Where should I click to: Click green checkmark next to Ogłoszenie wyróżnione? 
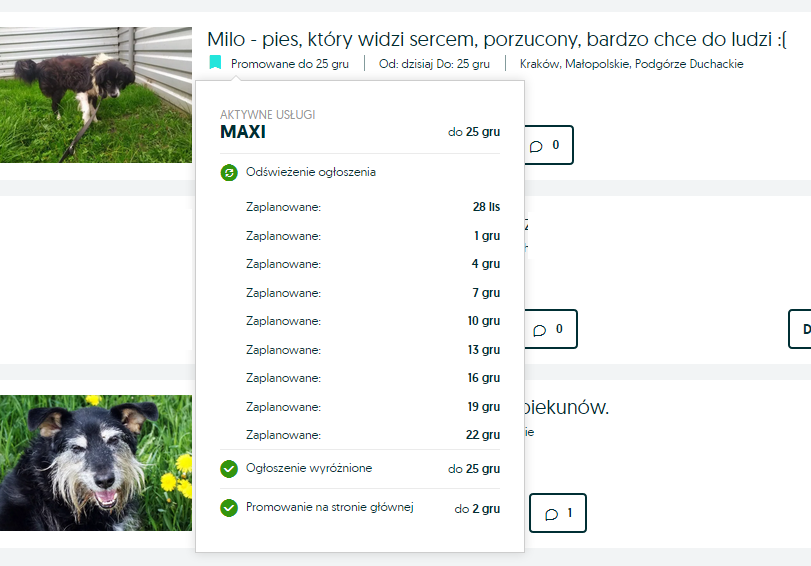click(x=229, y=469)
